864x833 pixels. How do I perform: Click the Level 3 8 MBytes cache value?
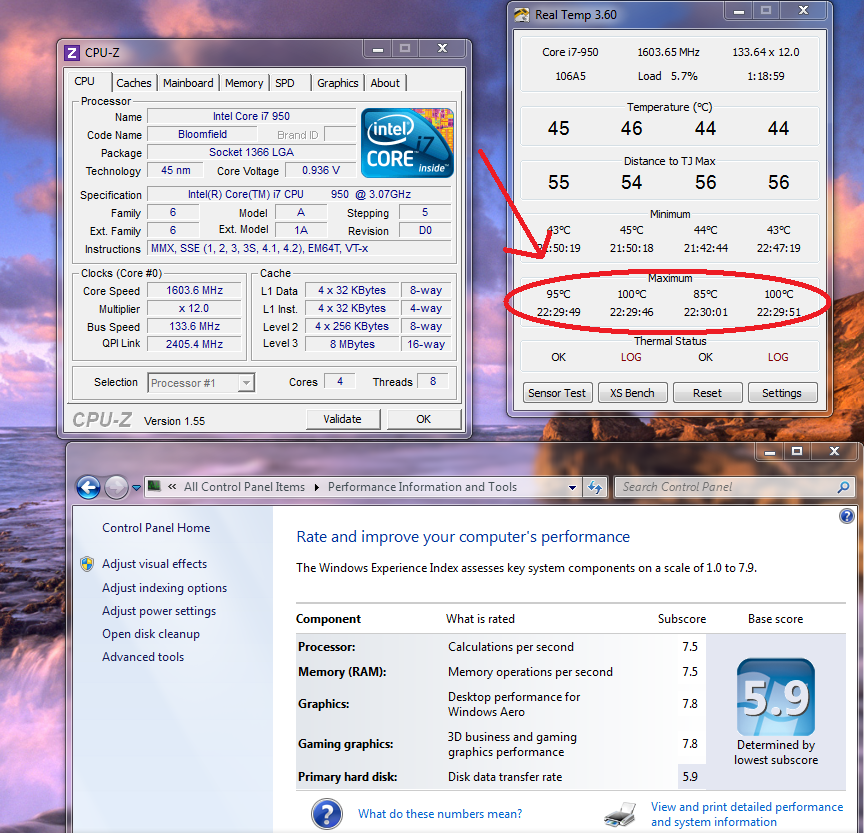[353, 344]
